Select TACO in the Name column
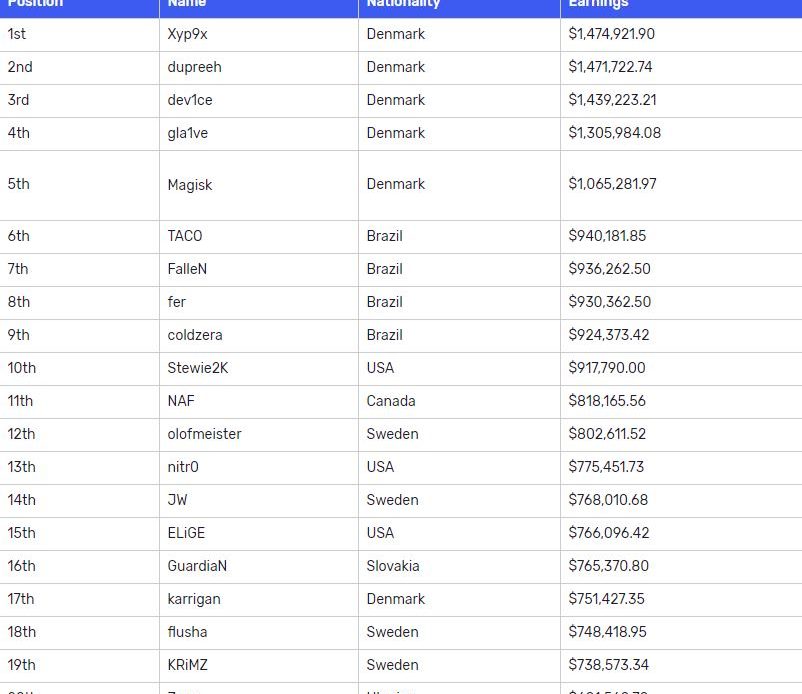Viewport: 802px width, 694px height. 185,236
